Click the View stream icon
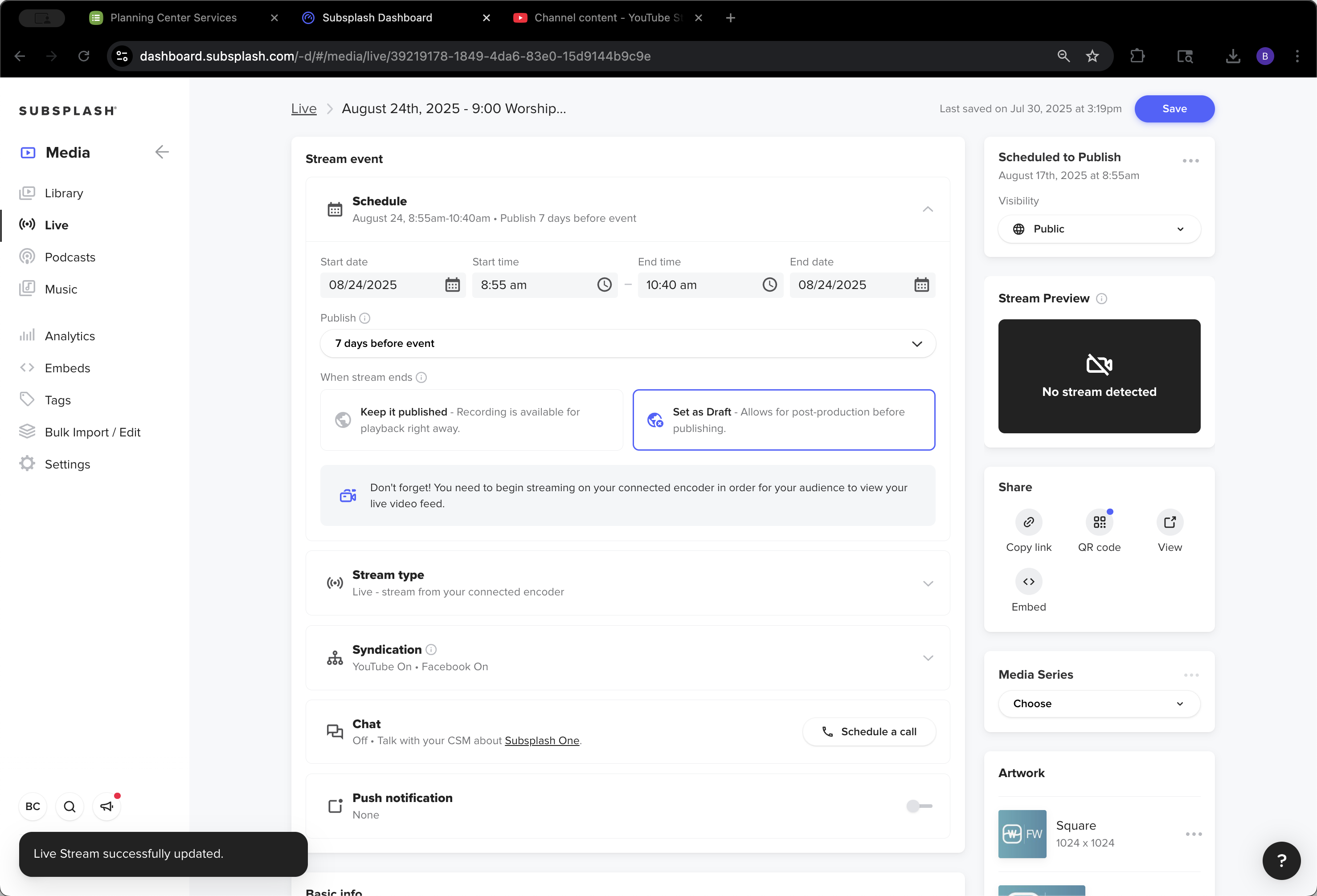This screenshot has height=896, width=1317. point(1170,521)
